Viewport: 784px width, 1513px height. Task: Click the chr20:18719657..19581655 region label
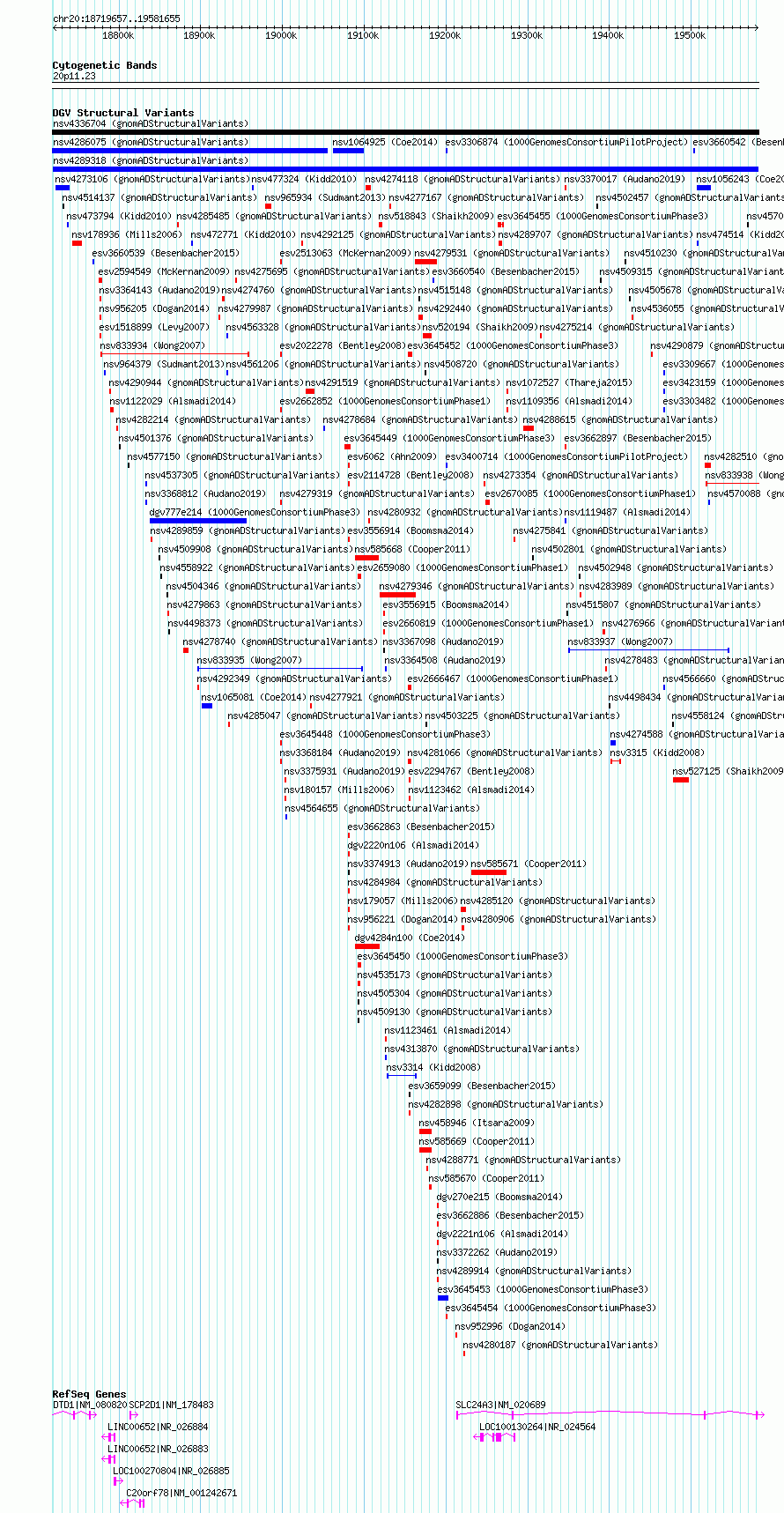pyautogui.click(x=116, y=19)
